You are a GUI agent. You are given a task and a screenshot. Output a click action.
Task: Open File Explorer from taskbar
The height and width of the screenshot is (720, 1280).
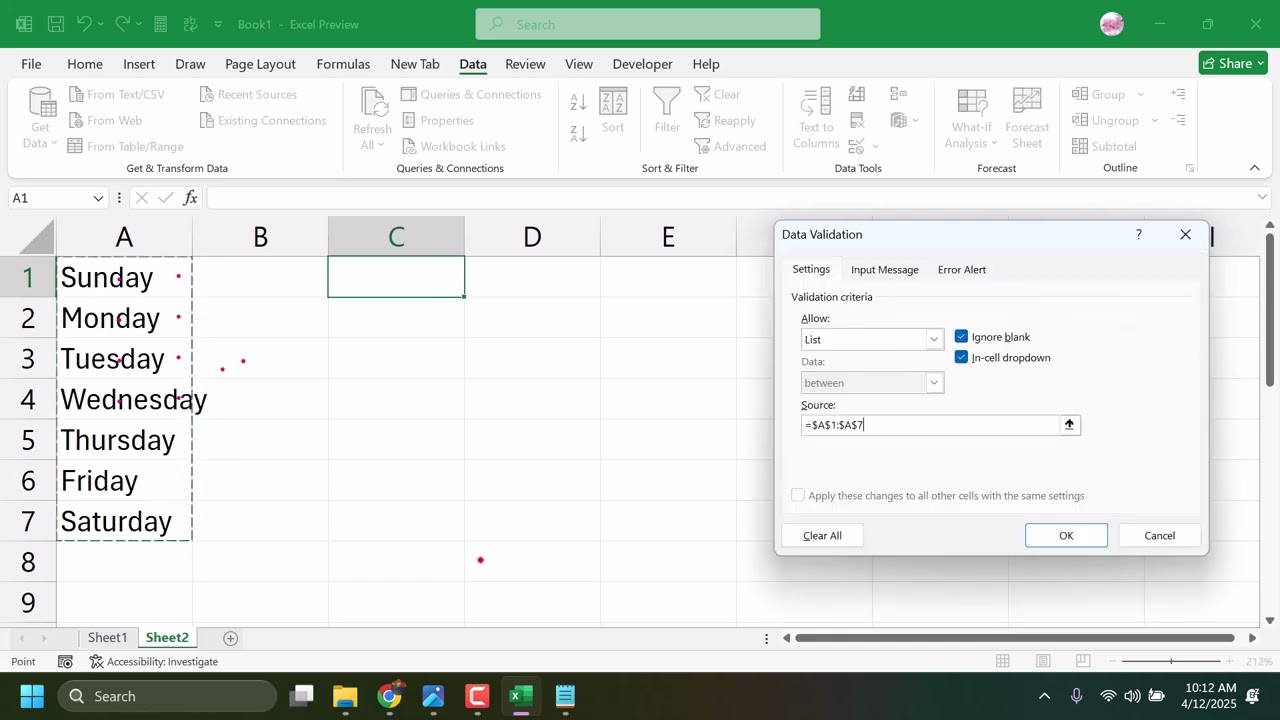[345, 696]
